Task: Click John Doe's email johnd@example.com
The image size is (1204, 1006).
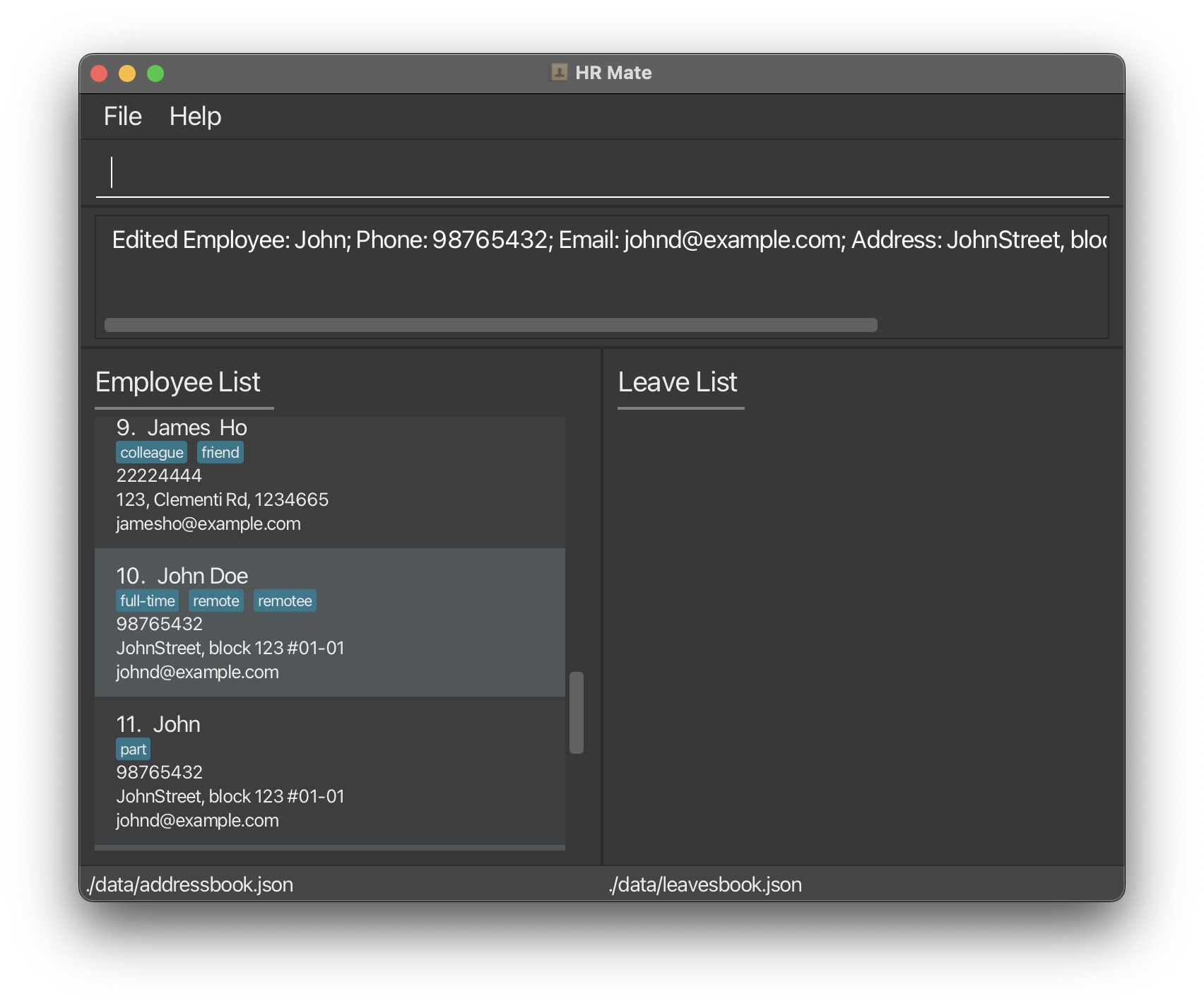Action: click(x=198, y=672)
